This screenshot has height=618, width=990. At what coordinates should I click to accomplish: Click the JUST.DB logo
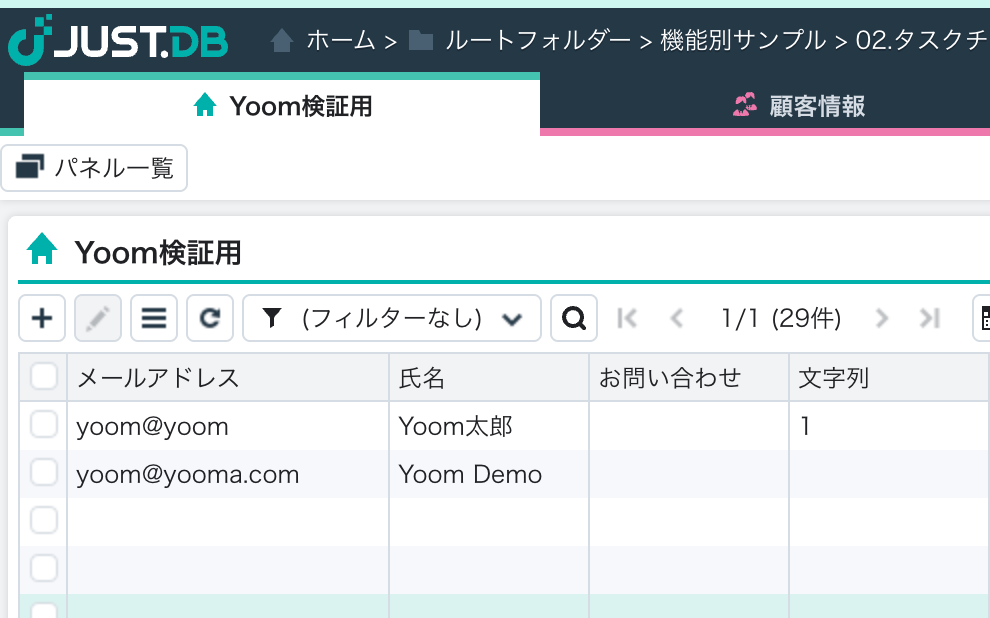[118, 41]
